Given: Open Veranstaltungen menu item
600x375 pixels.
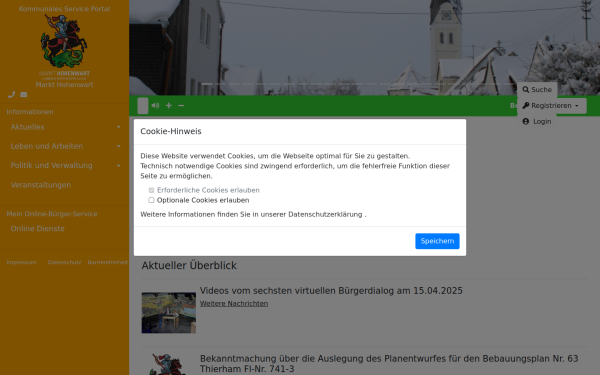Looking at the screenshot, I should pyautogui.click(x=41, y=185).
